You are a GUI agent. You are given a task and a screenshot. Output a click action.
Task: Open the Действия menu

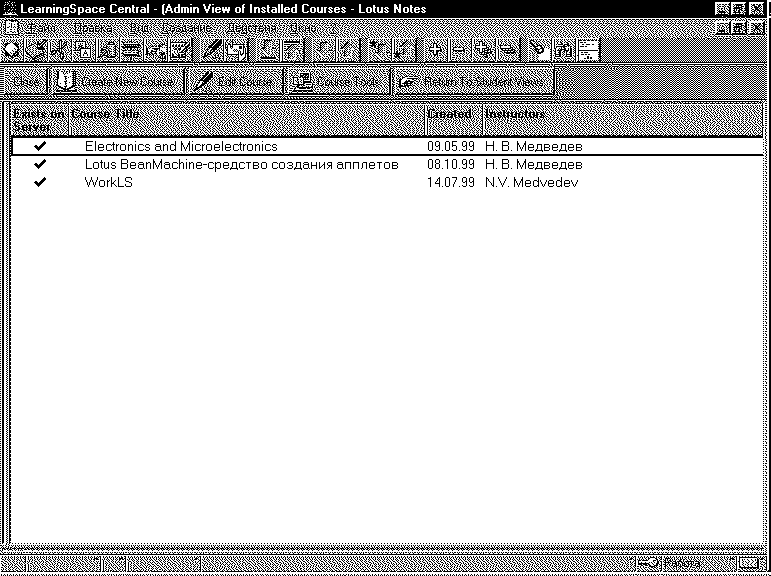pos(251,28)
